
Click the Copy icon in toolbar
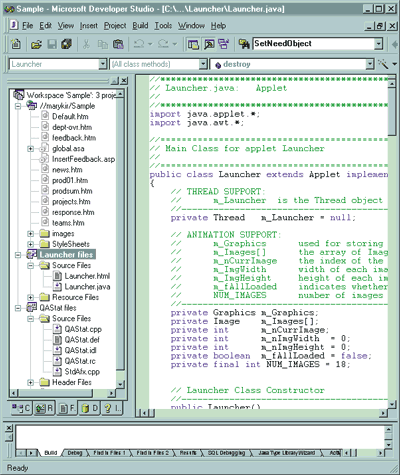[x=102, y=44]
